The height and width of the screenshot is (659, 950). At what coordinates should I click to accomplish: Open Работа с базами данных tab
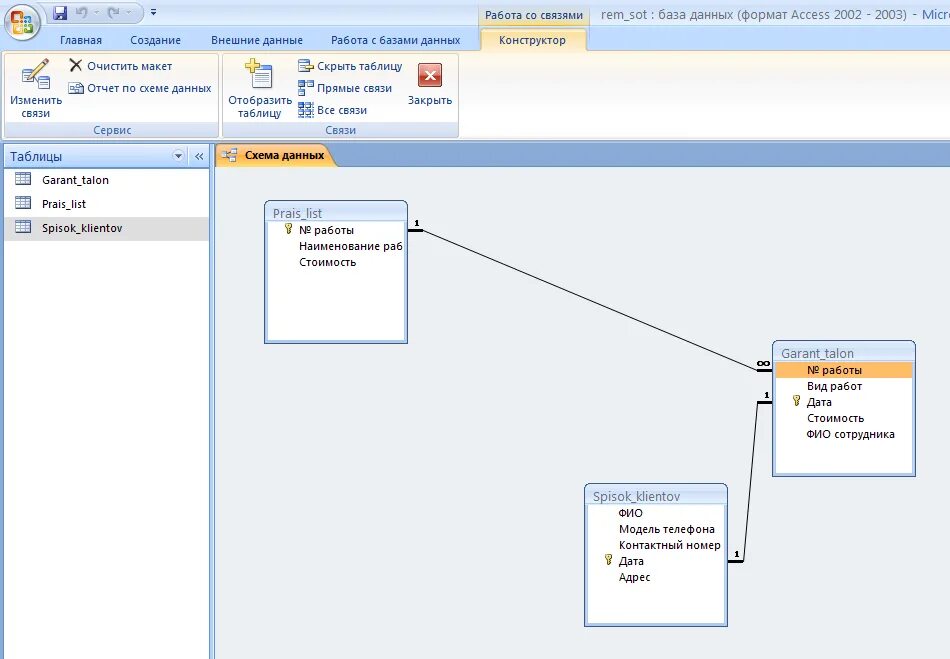(396, 40)
